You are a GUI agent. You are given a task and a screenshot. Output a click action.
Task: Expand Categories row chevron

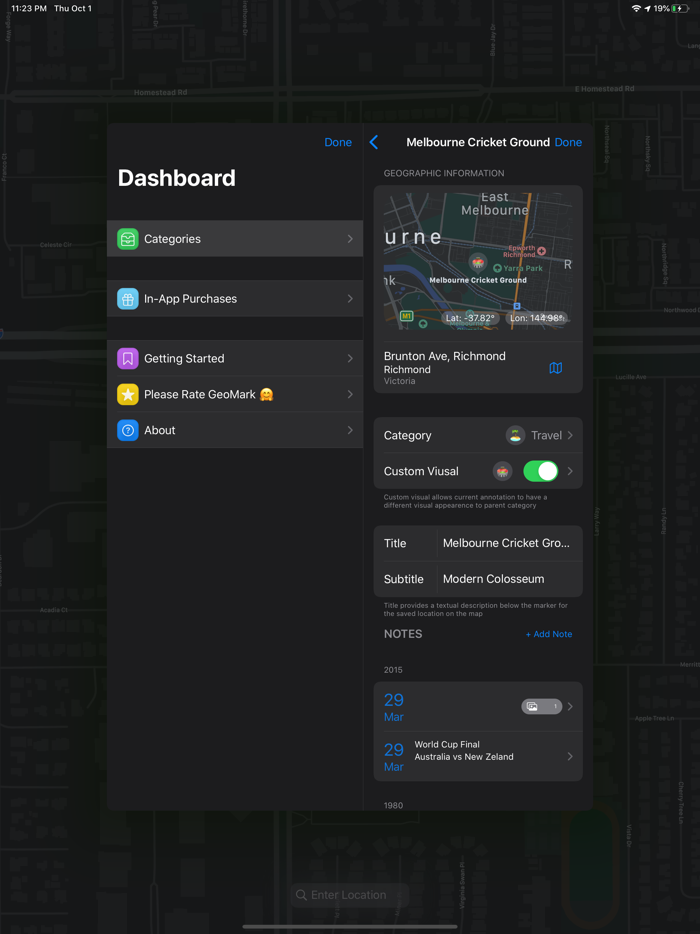[x=350, y=239]
